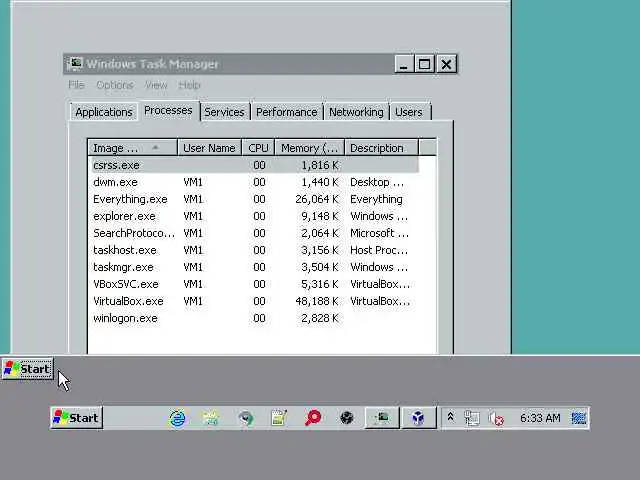The height and width of the screenshot is (480, 640).
Task: Sort by Description column header
Action: 382,148
